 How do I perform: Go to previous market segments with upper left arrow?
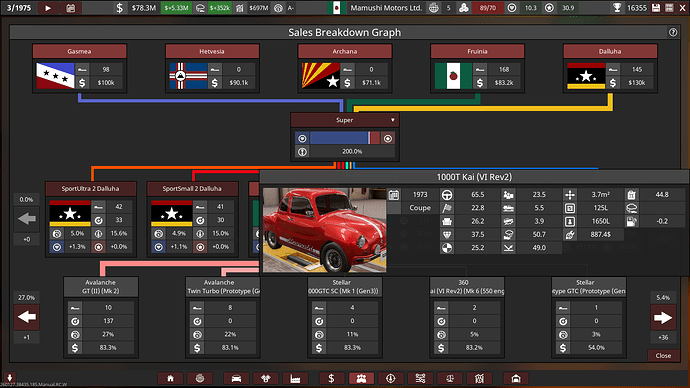click(x=27, y=219)
